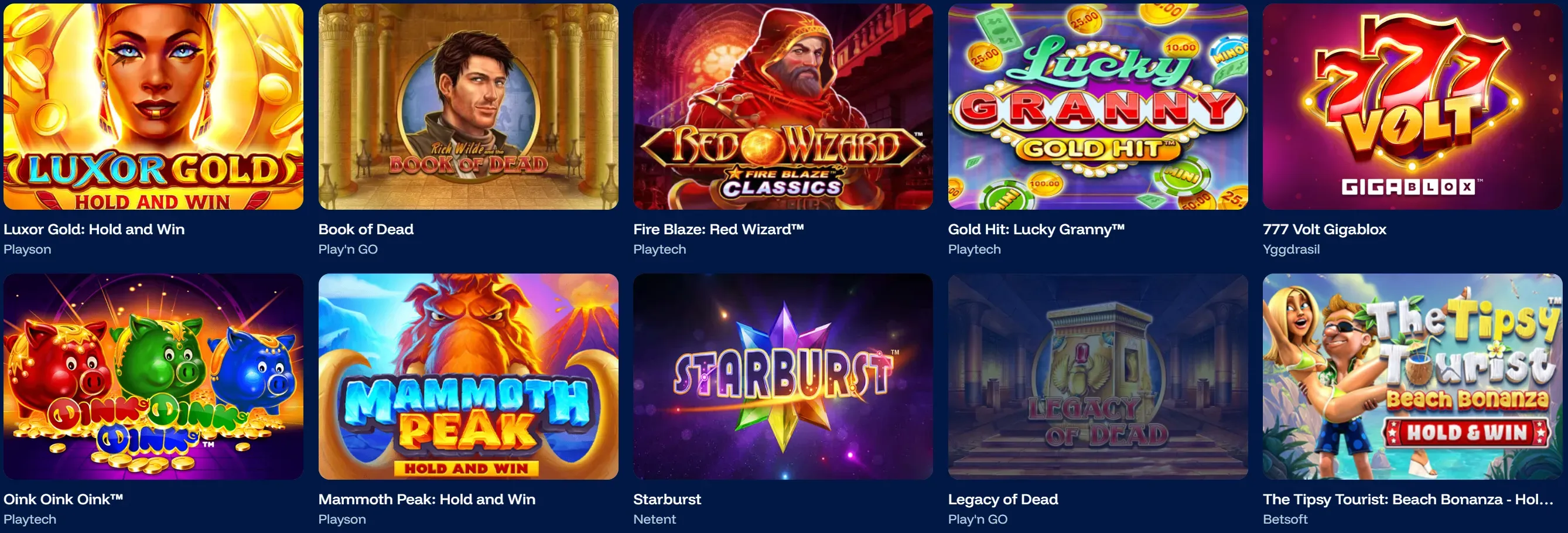Click the Betsoft provider label
The width and height of the screenshot is (1568, 533).
1285,520
